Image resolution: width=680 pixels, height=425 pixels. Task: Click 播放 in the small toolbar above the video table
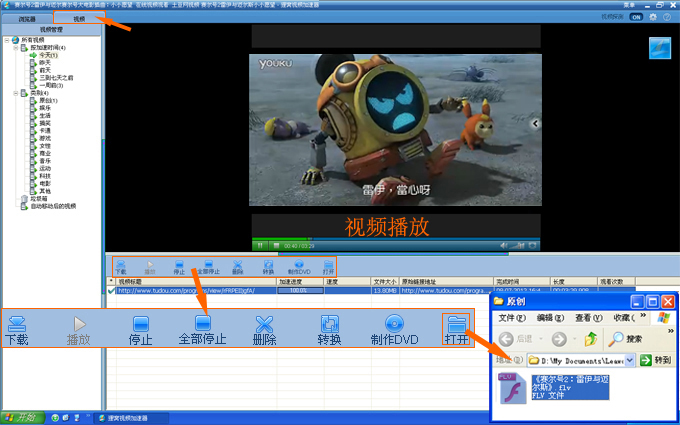point(150,267)
